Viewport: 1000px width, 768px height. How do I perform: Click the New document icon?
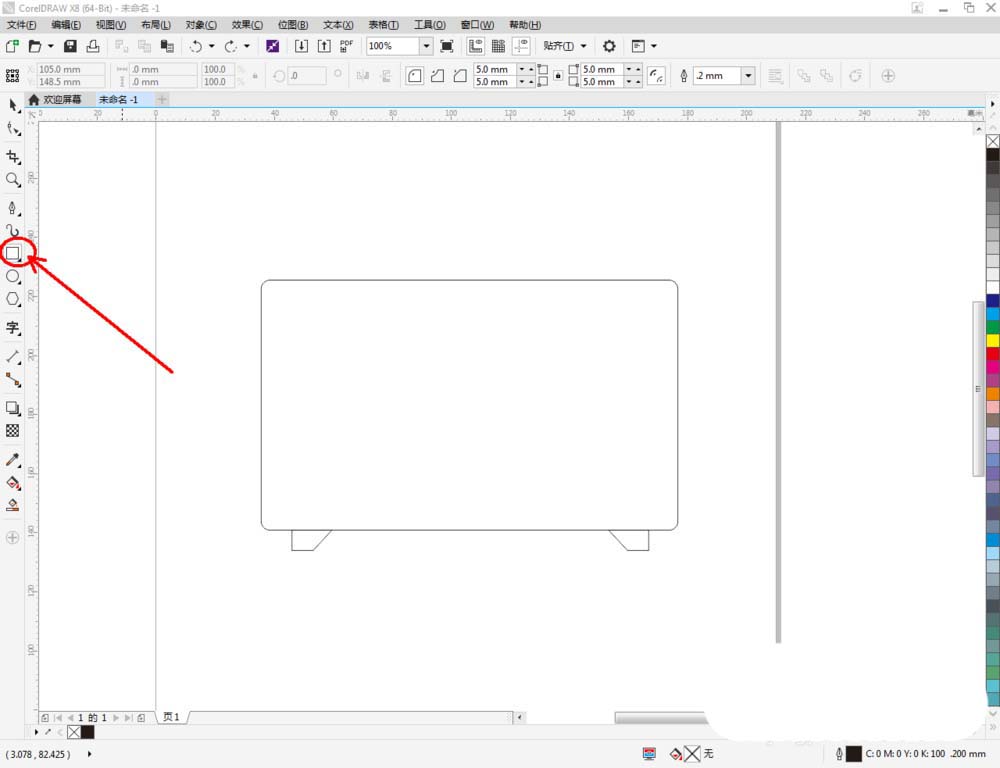click(x=12, y=46)
